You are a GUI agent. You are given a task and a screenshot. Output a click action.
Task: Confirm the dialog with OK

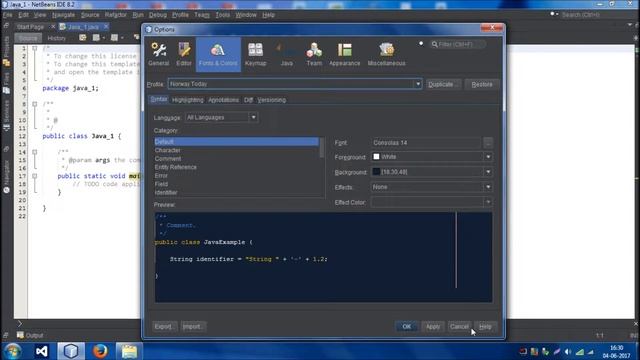pyautogui.click(x=407, y=327)
